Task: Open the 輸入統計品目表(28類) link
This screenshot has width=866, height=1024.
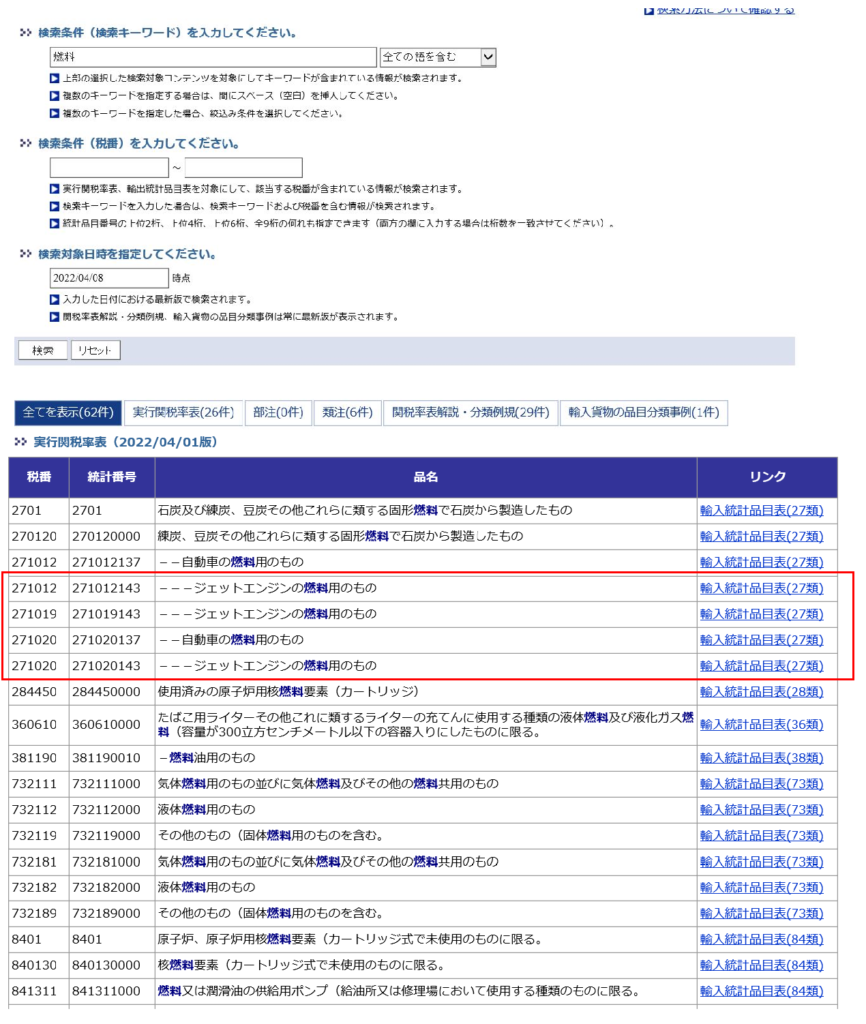Action: 761,692
